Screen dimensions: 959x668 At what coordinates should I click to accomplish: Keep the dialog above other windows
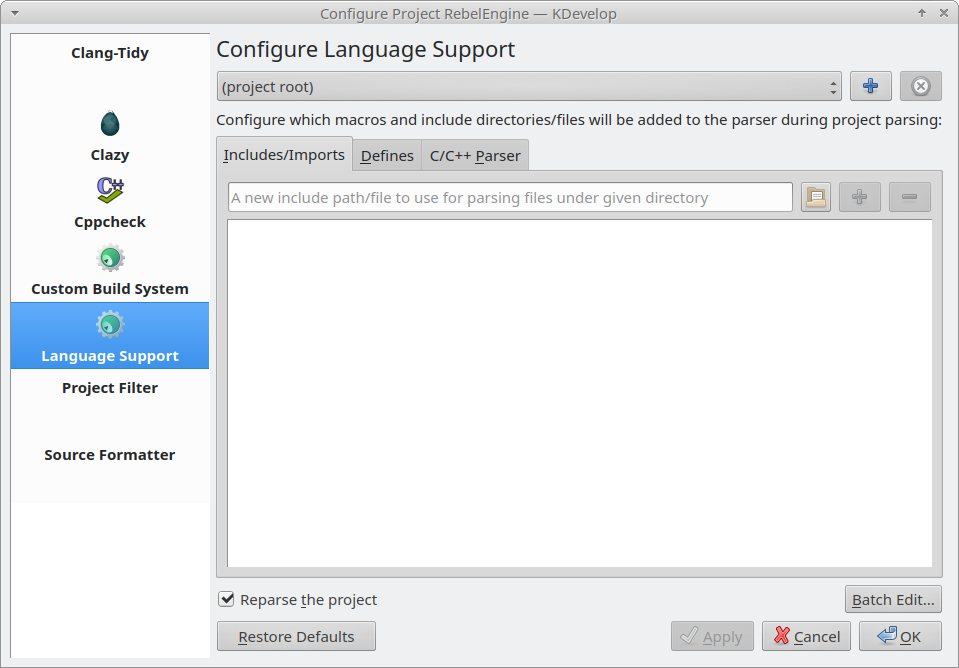tap(922, 13)
